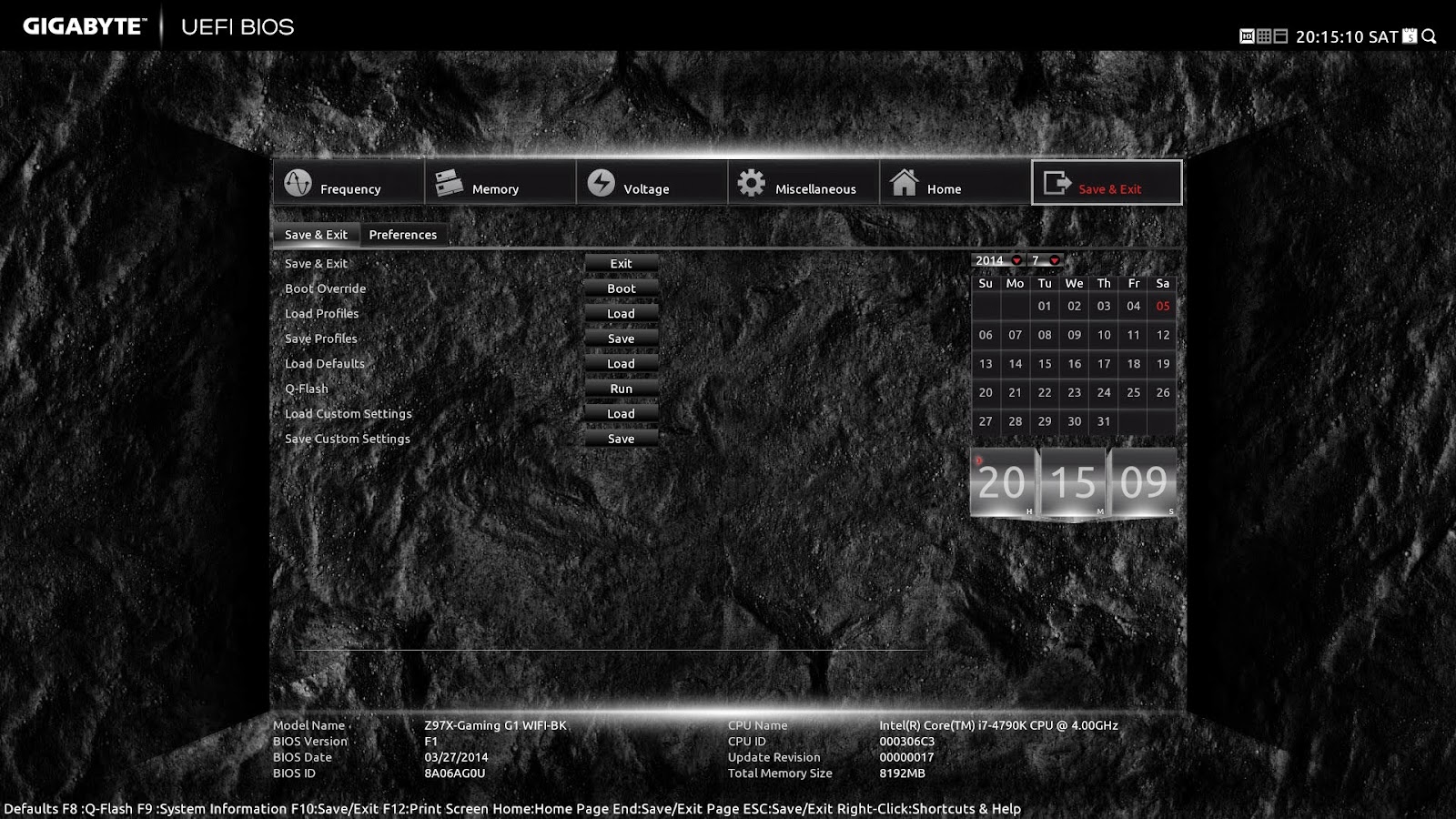Click Load button next to Load Defaults

[x=622, y=363]
